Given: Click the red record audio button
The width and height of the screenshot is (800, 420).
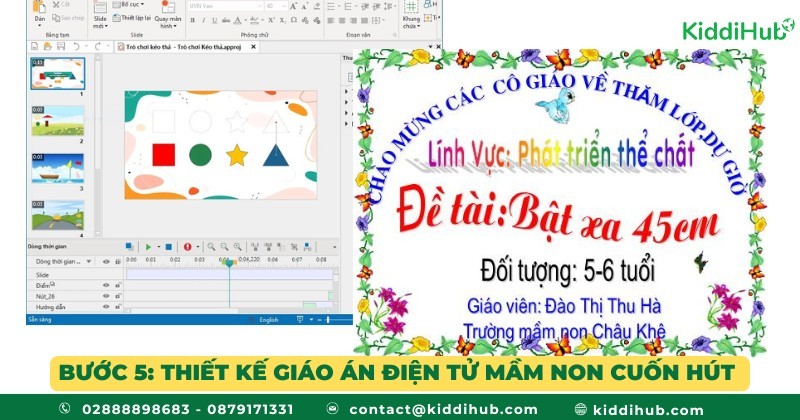Looking at the screenshot, I should [x=187, y=247].
